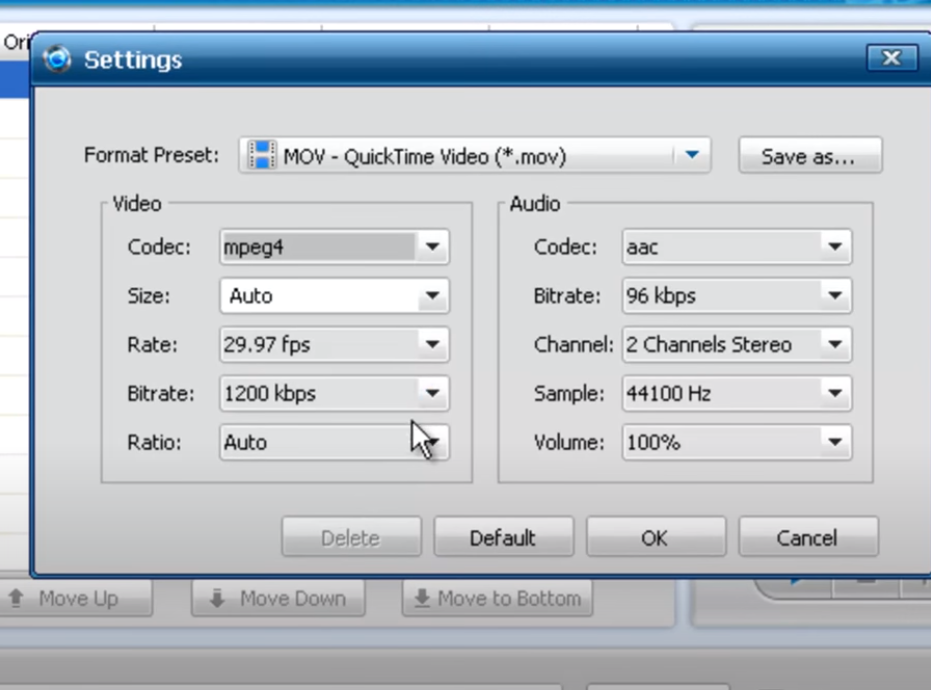Open the Channel 2 Channels Stereo dropdown
931x690 pixels.
pyautogui.click(x=737, y=344)
